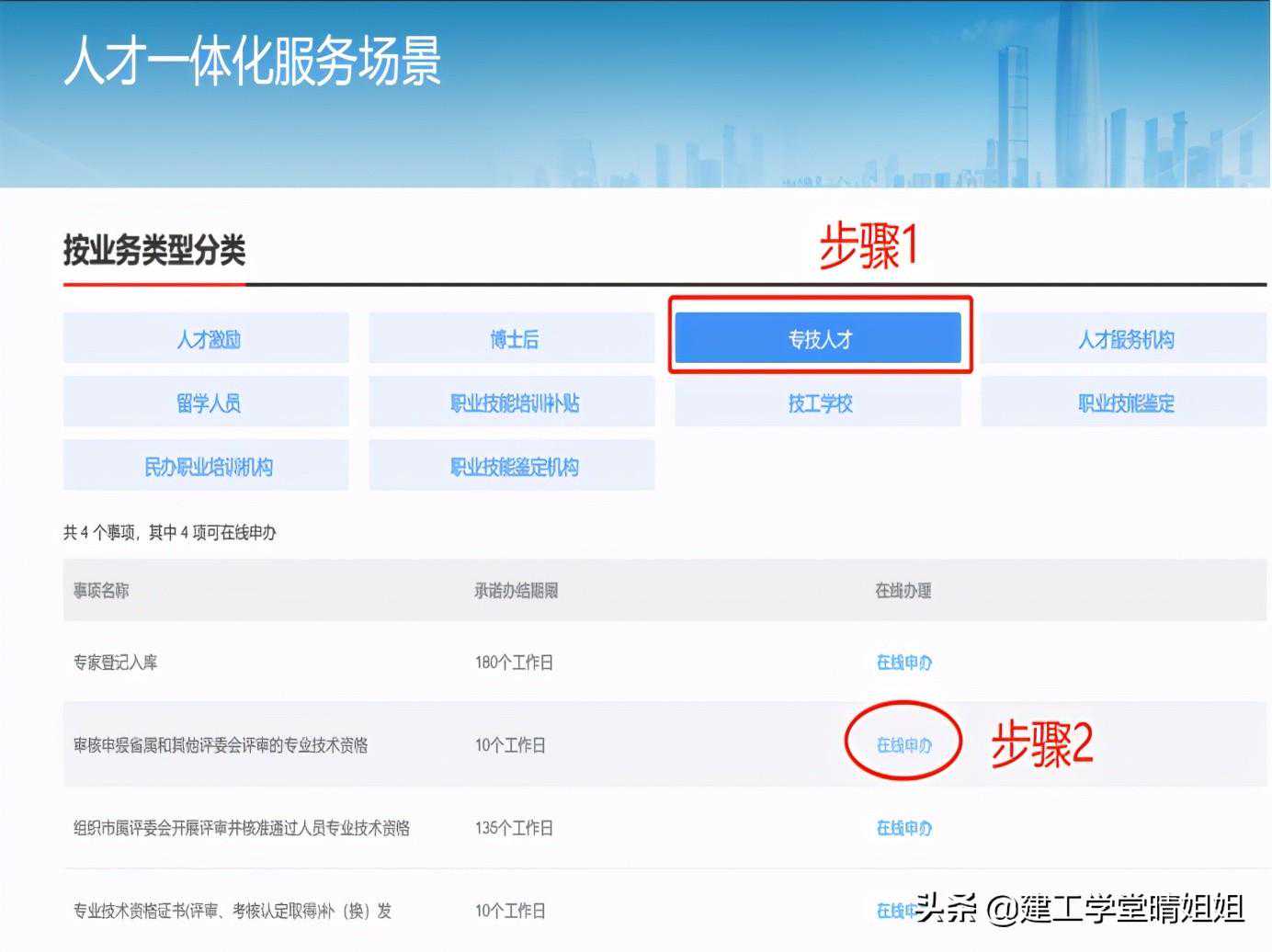Open the 专家登记入库 item name
Screen dimensions: 1272x952
point(116,663)
